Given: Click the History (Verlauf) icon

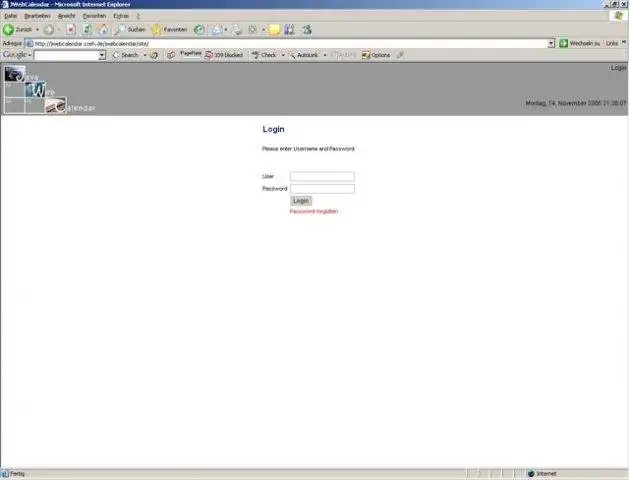Looking at the screenshot, I should tap(199, 30).
